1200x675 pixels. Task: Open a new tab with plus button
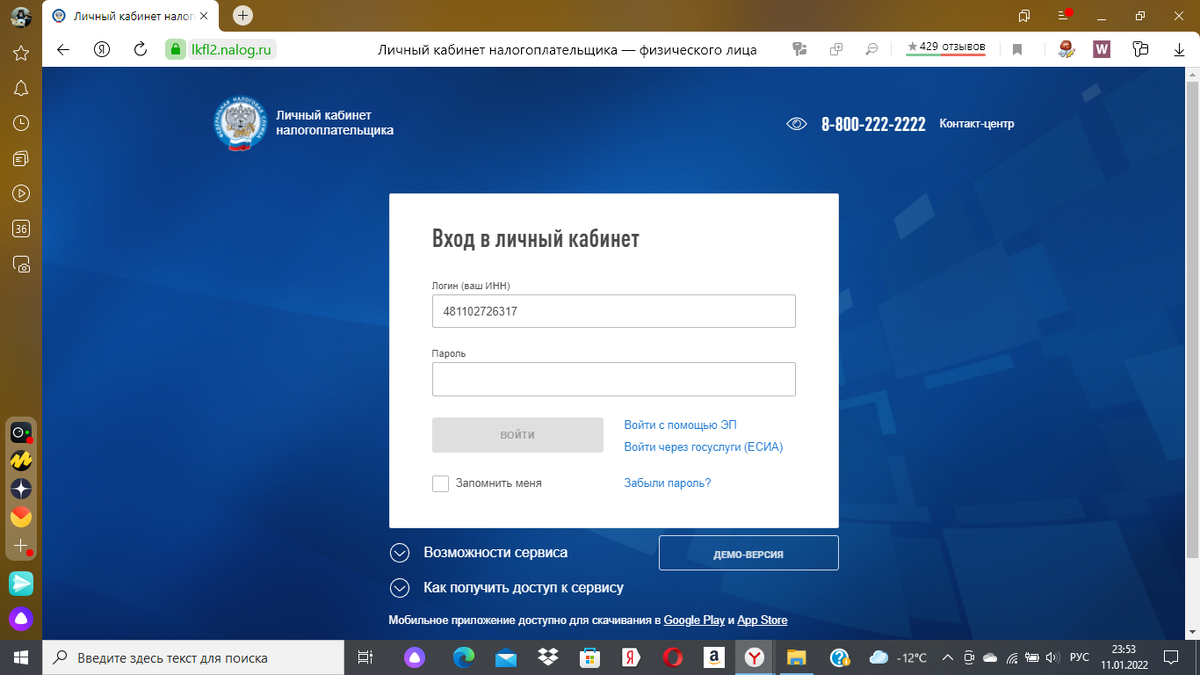pos(244,16)
